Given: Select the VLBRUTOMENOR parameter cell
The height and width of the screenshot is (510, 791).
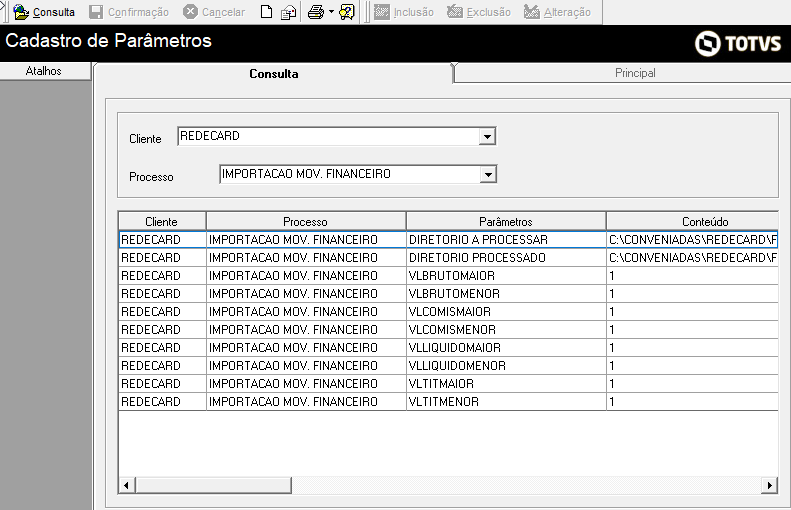Looking at the screenshot, I should click(506, 294).
